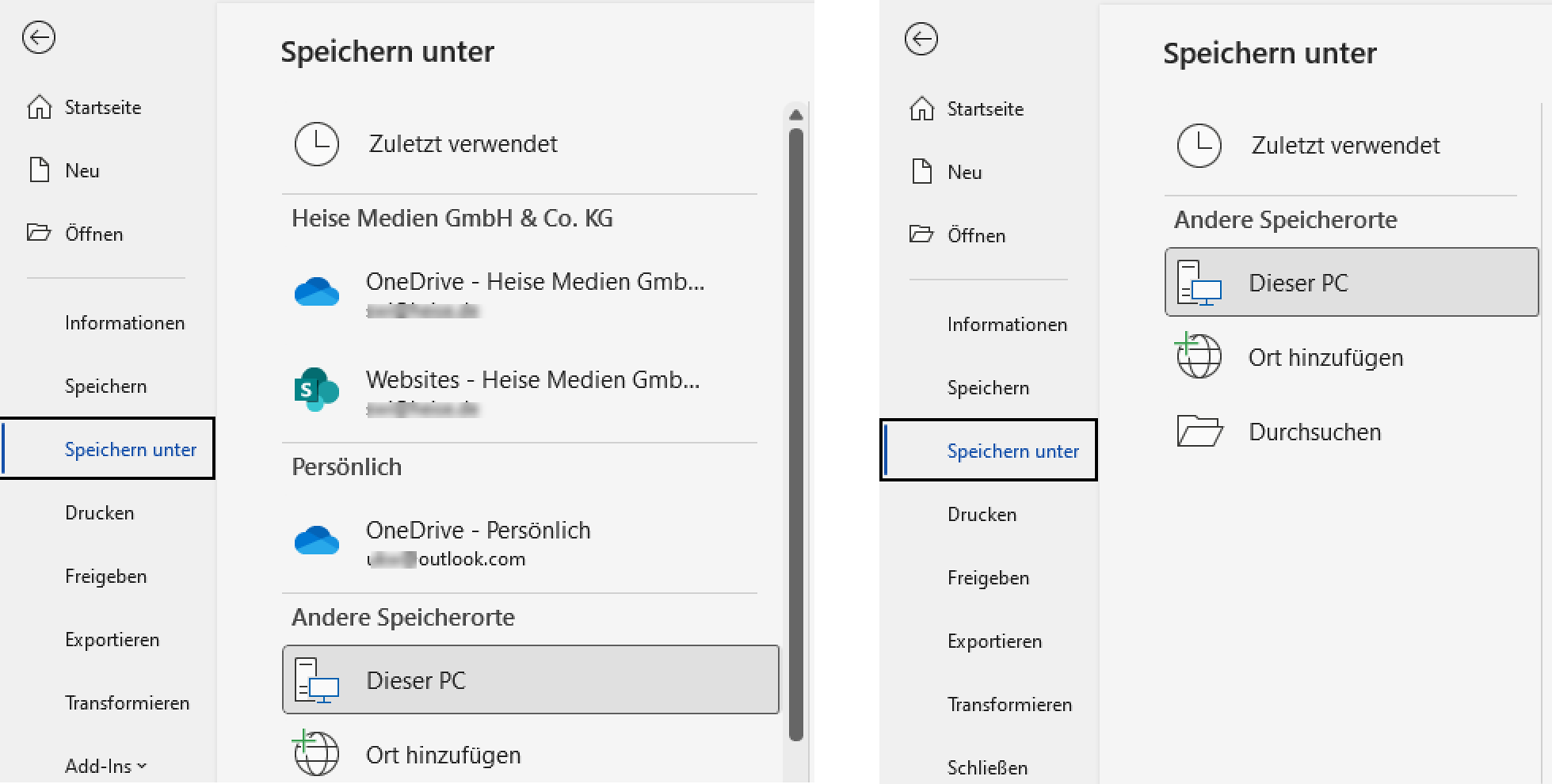1552x784 pixels.
Task: Expand the Add-Ins menu
Action: (105, 766)
